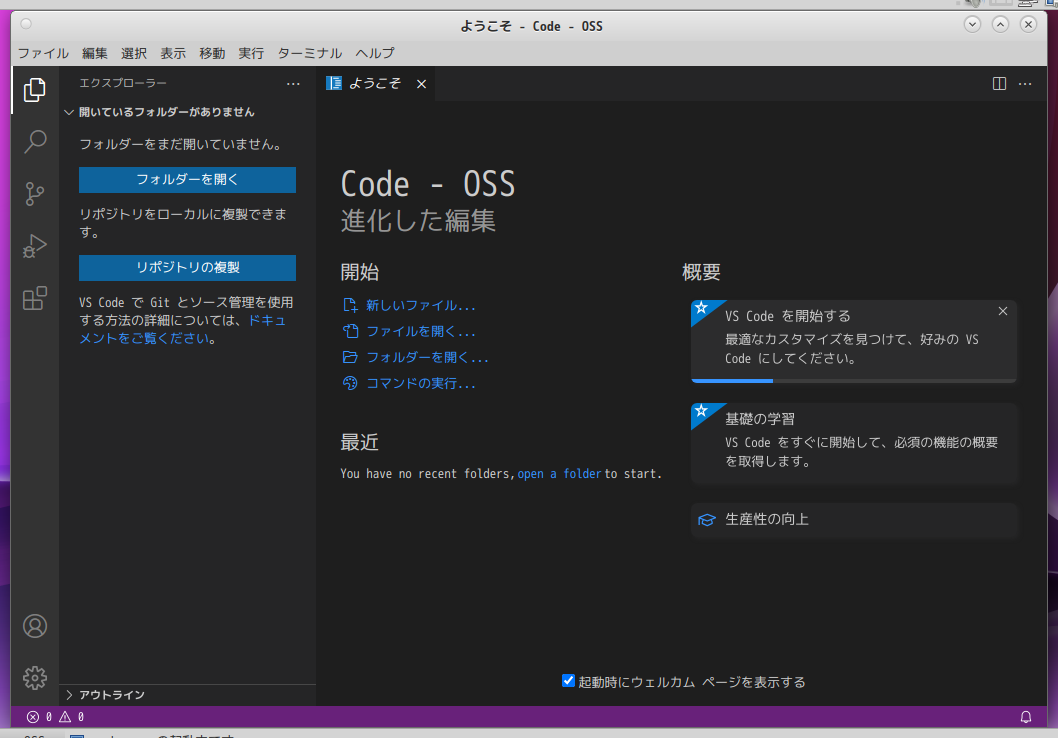Screen dimensions: 1058x738
Task: Click the 新しいファイル... link
Action: [421, 306]
